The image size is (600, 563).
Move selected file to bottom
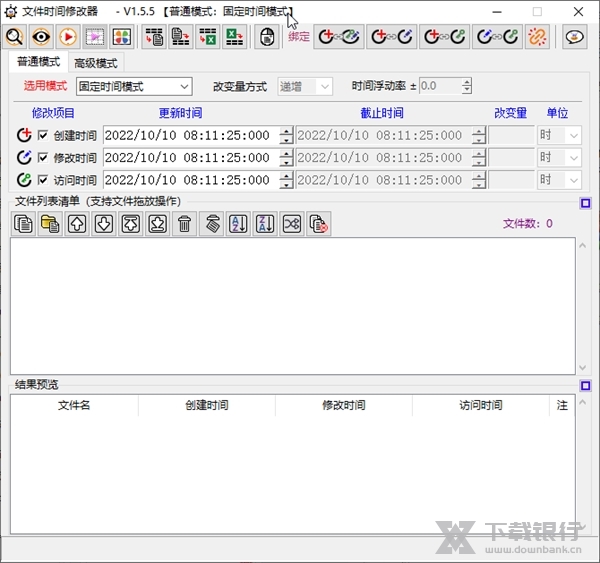158,224
